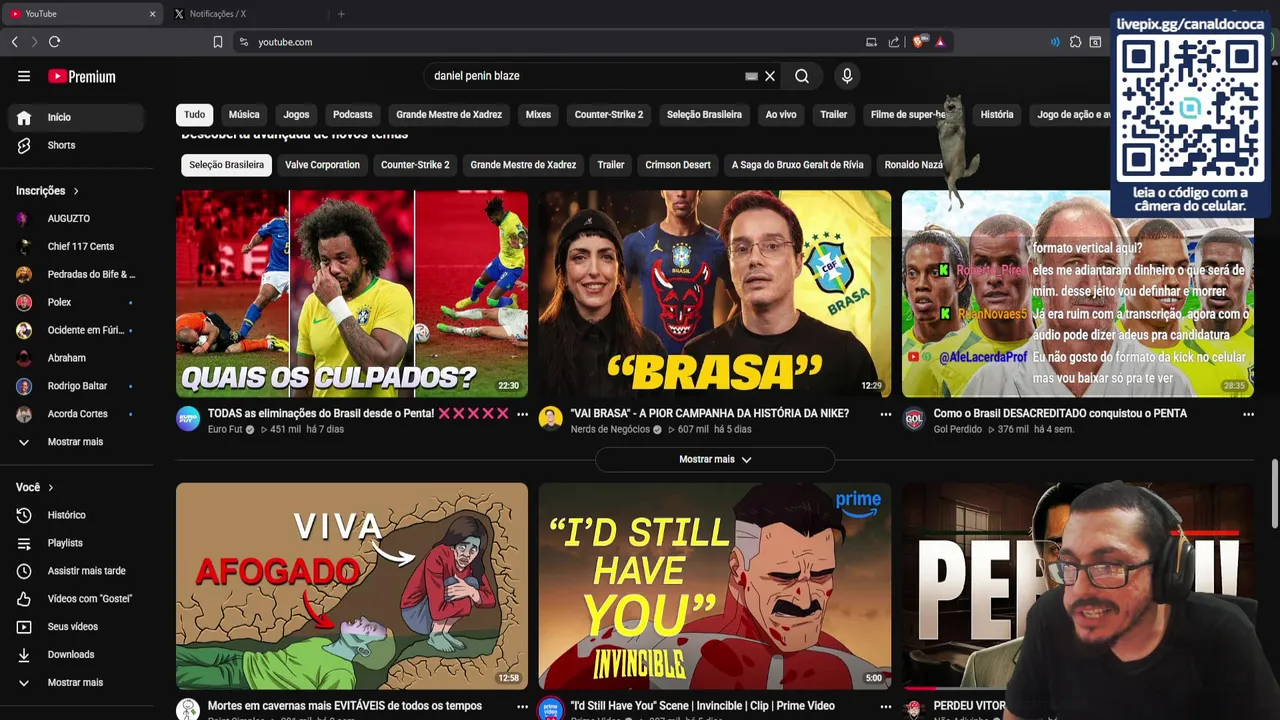The image size is (1280, 720).
Task: Go back with the browser back arrow
Action: tap(15, 42)
